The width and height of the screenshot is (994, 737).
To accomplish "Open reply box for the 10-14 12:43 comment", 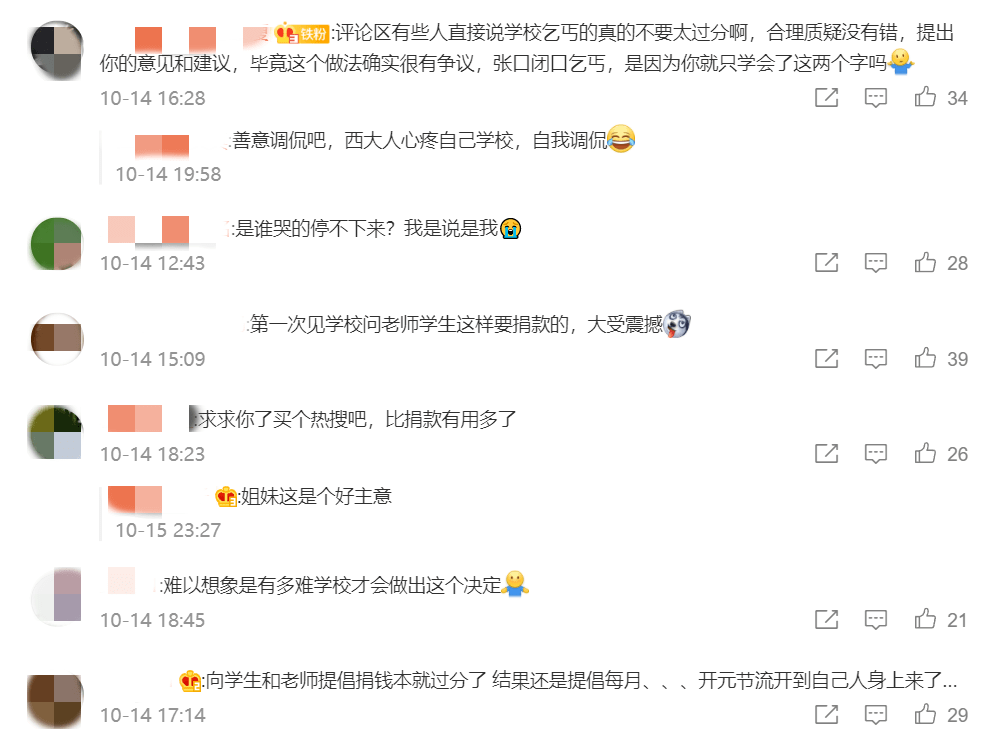I will 875,262.
